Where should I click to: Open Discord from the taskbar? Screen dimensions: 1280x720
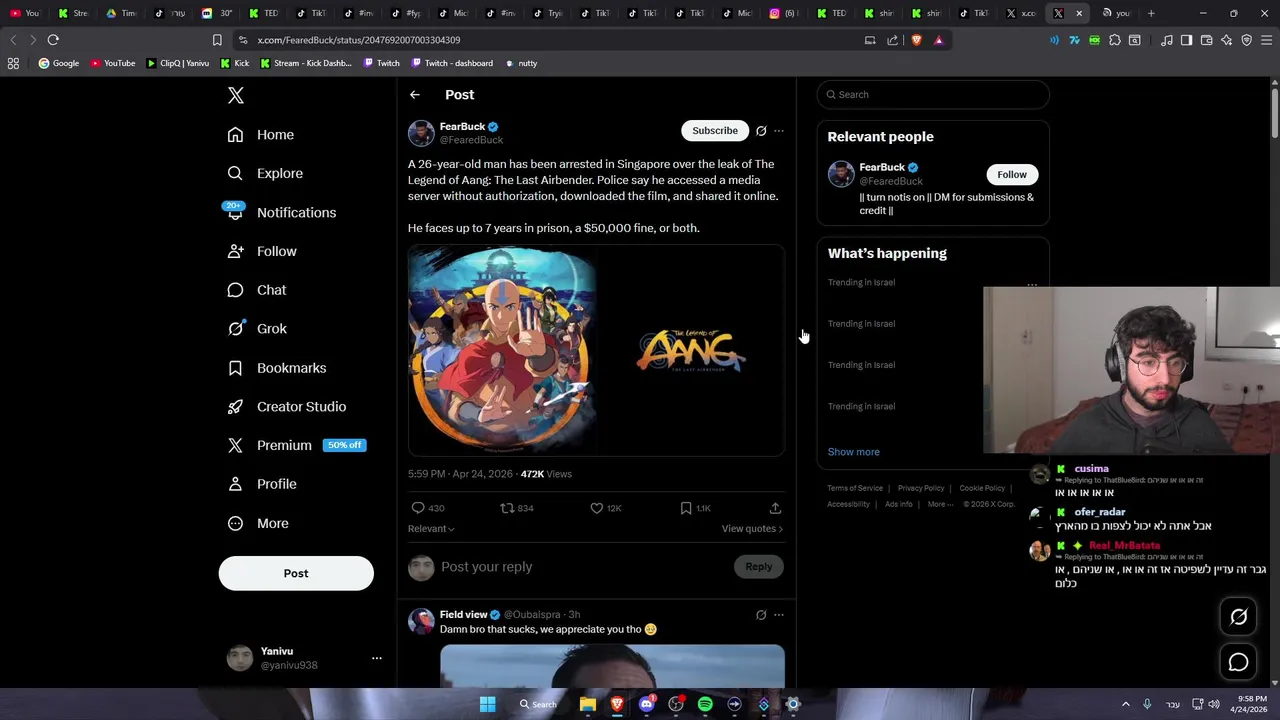(646, 704)
